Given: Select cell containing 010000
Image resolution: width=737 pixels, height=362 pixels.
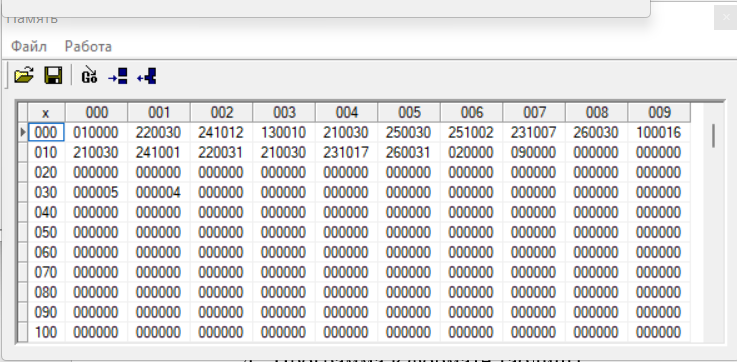Looking at the screenshot, I should [x=96, y=133].
